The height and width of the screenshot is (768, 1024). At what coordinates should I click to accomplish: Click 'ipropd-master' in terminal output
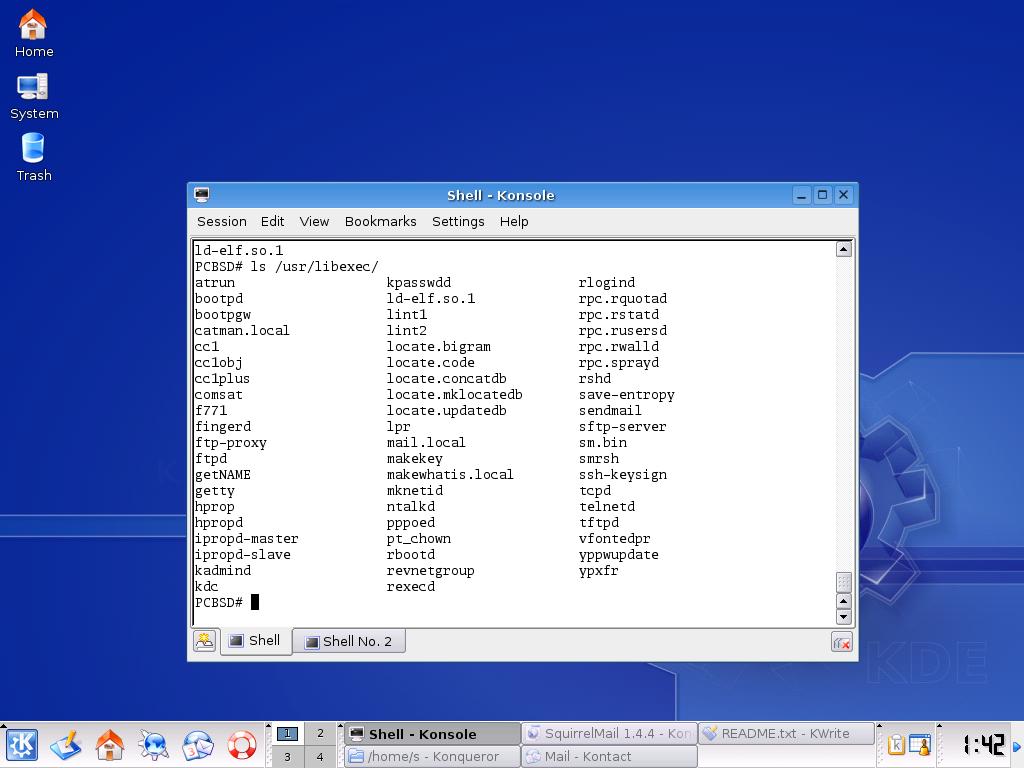[246, 539]
